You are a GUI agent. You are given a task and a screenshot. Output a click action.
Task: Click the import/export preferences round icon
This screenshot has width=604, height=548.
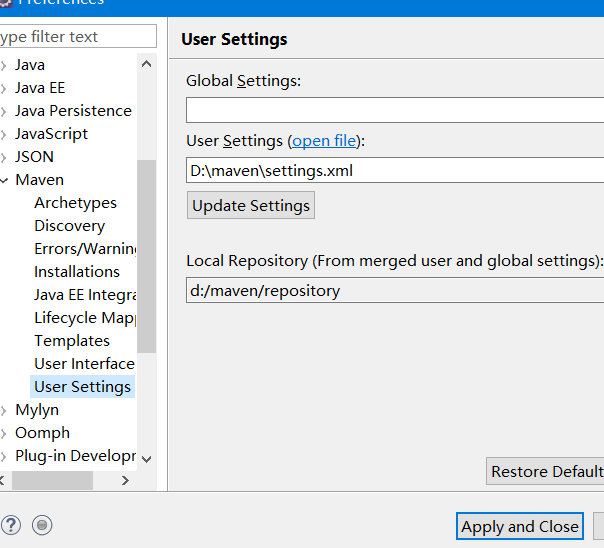pyautogui.click(x=42, y=525)
